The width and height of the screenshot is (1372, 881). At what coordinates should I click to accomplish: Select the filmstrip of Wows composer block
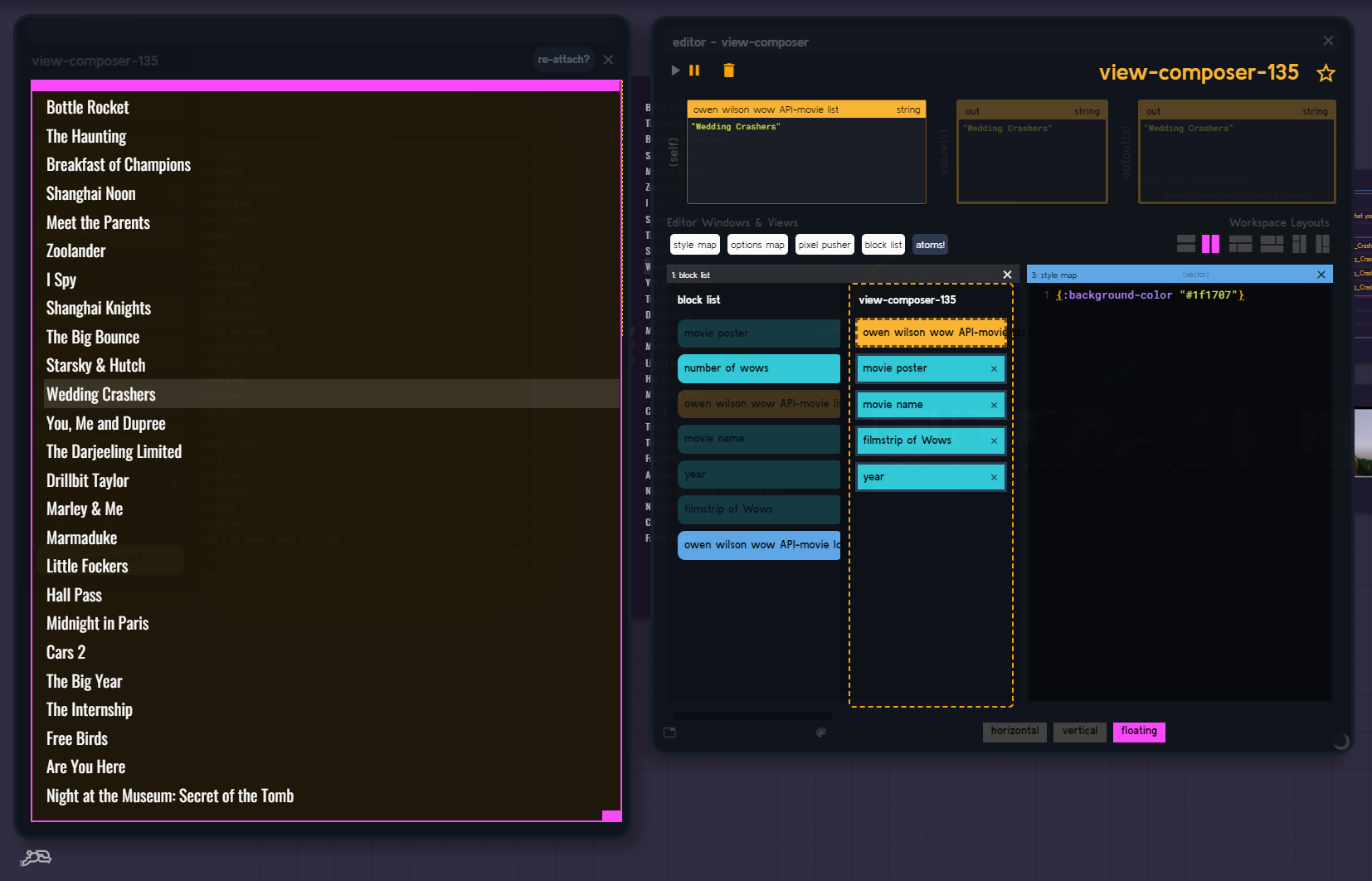tap(931, 440)
